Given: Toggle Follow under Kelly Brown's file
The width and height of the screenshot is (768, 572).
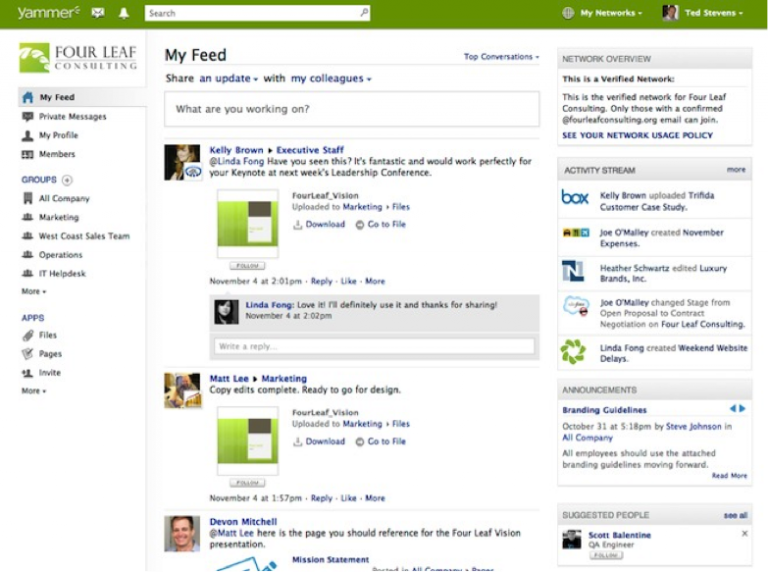Looking at the screenshot, I should pyautogui.click(x=247, y=266).
